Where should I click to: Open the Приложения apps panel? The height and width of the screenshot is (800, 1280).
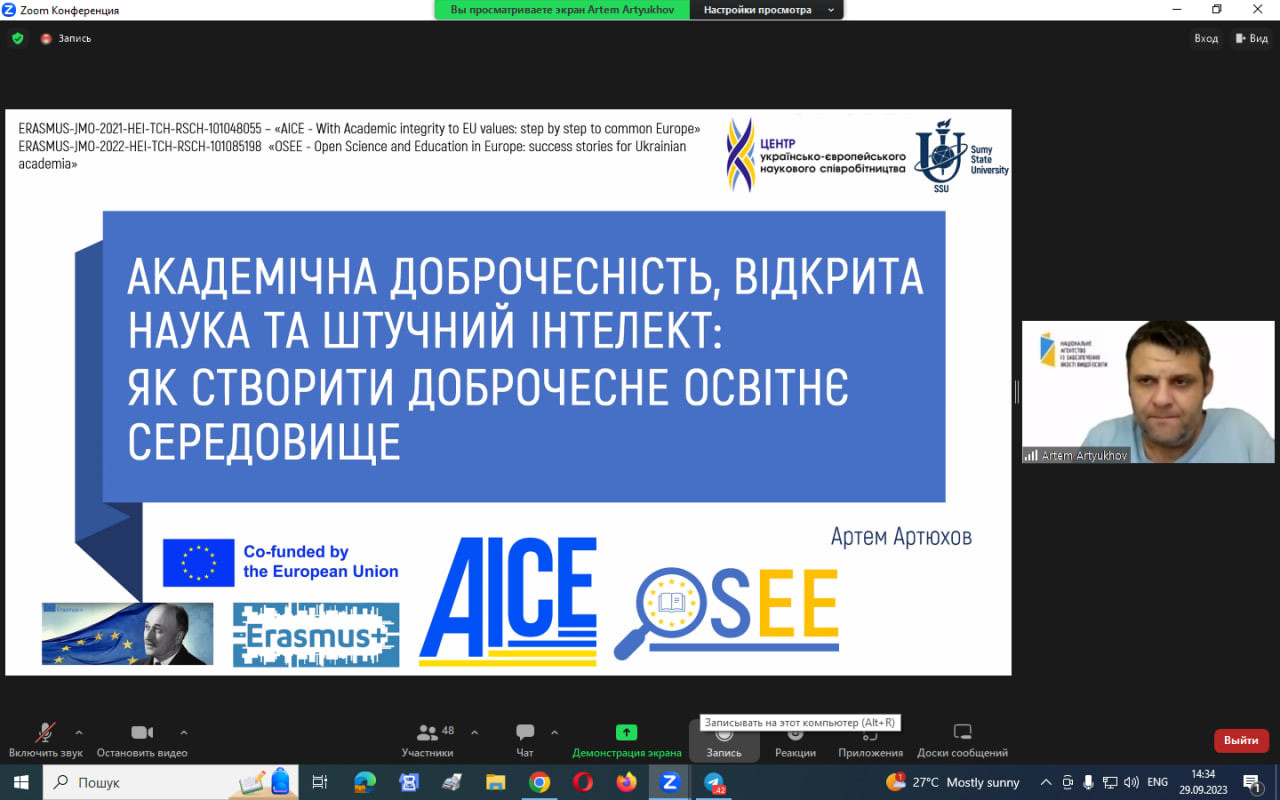[x=870, y=742]
